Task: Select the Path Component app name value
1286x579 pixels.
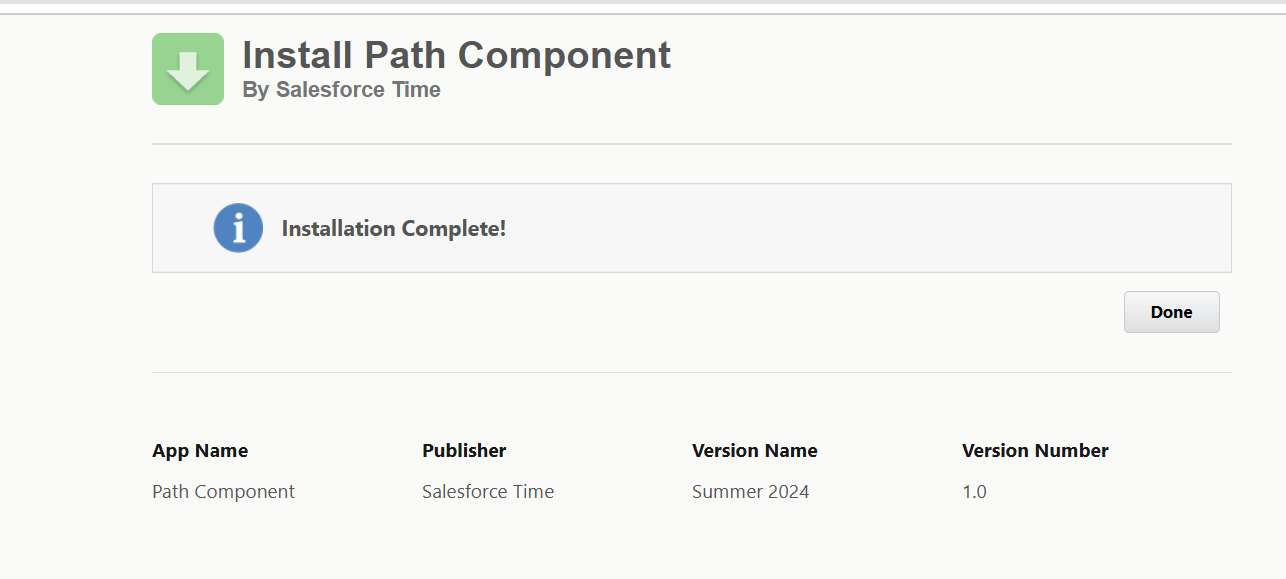Action: coord(222,491)
